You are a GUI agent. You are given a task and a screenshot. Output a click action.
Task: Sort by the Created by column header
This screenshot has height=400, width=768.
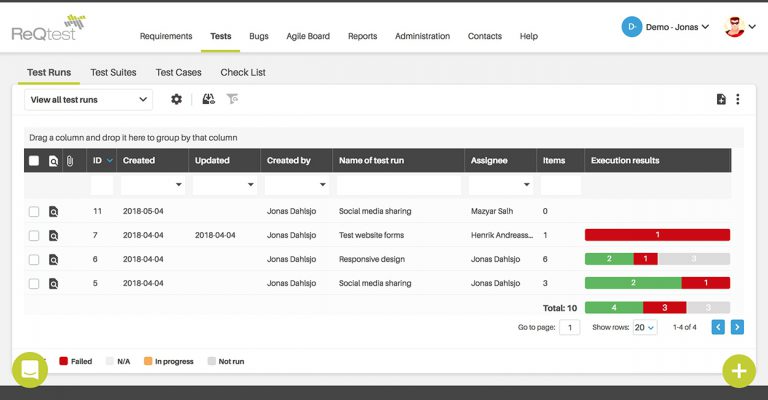pos(288,161)
